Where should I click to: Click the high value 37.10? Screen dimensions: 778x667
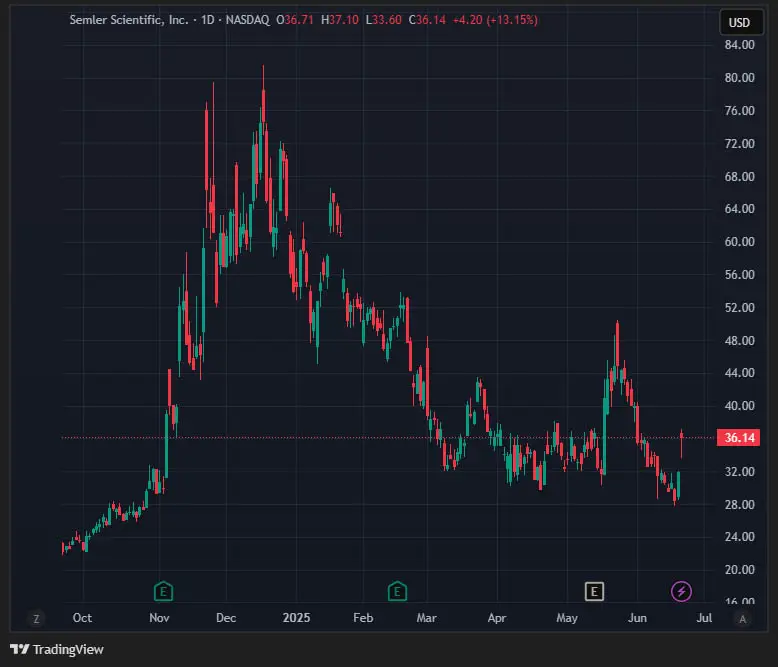coord(343,20)
